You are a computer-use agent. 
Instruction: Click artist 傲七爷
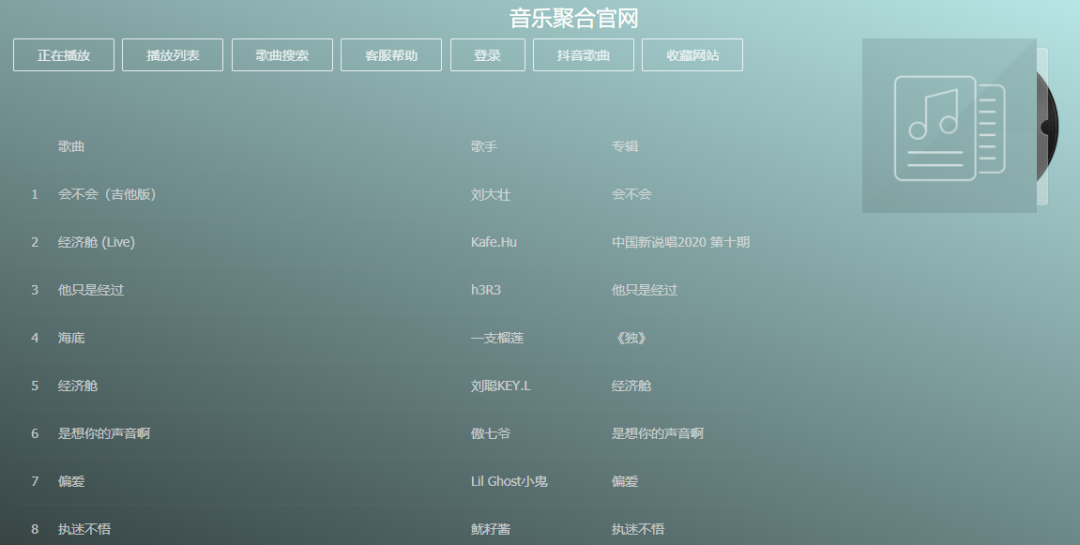(490, 433)
